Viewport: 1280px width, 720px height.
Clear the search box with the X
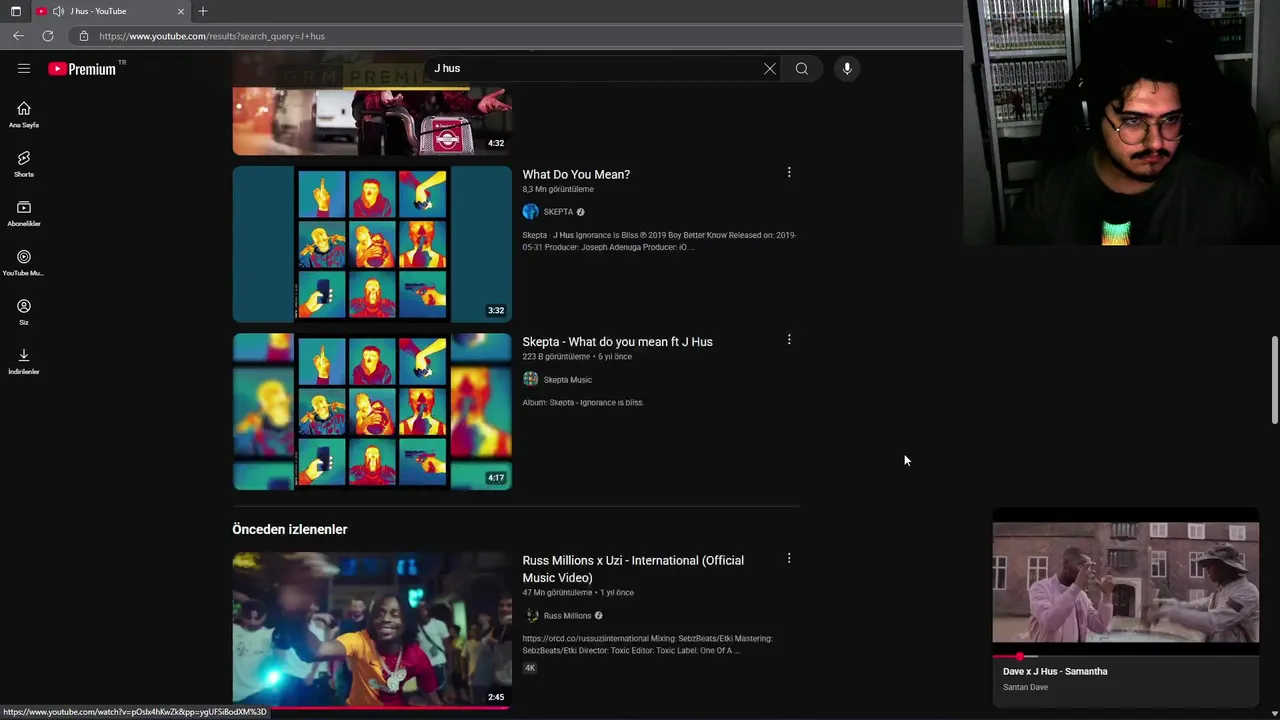769,68
